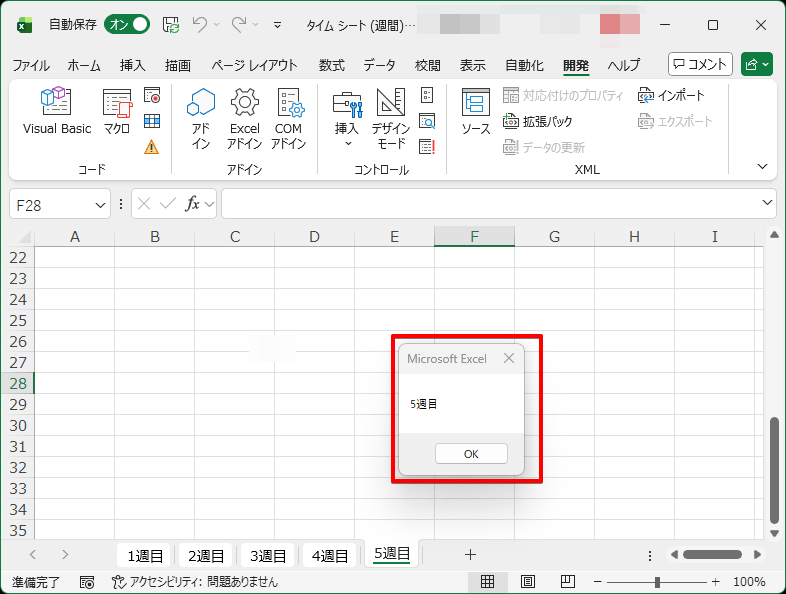786x594 pixels.
Task: Click OK in the message box
Action: tap(471, 454)
